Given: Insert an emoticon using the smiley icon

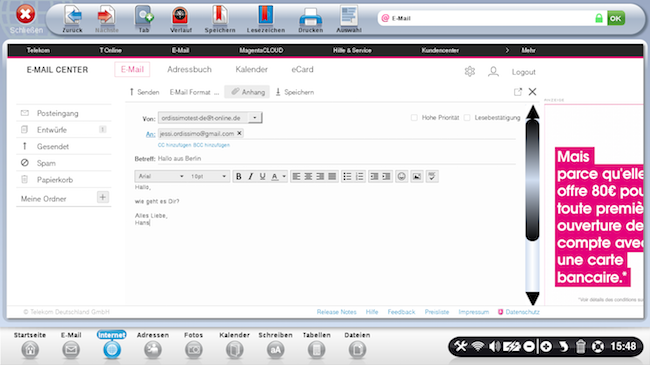Looking at the screenshot, I should click(401, 177).
